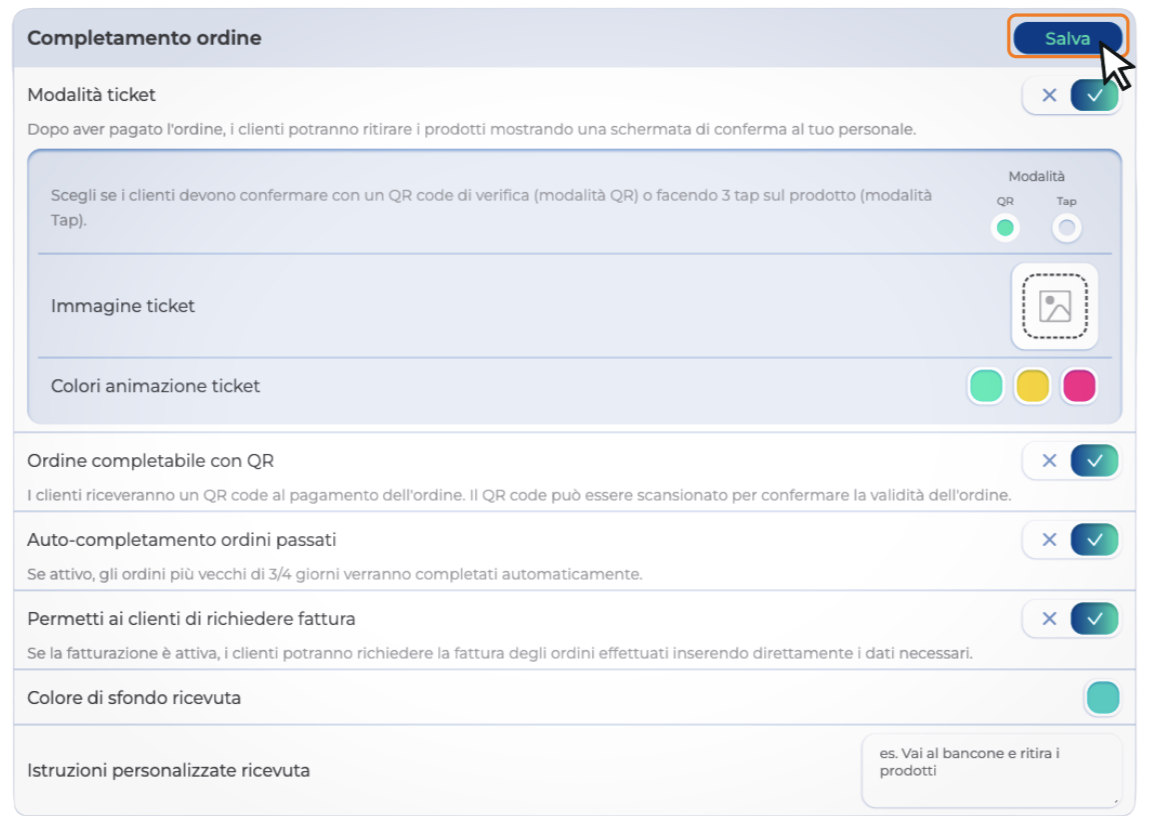Click the Immagine ticket row label

click(x=123, y=306)
